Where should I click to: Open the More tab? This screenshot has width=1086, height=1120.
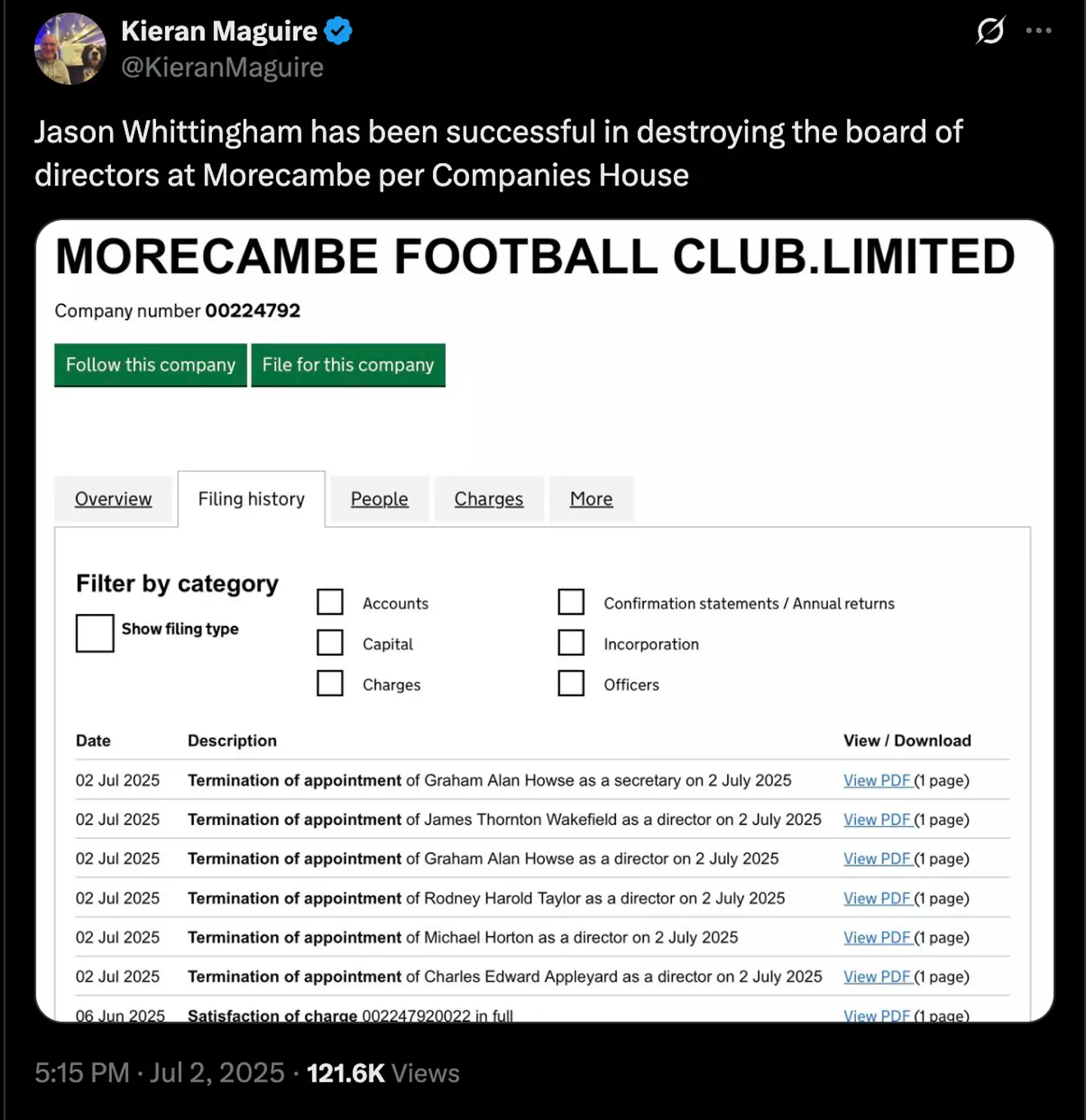click(x=591, y=499)
